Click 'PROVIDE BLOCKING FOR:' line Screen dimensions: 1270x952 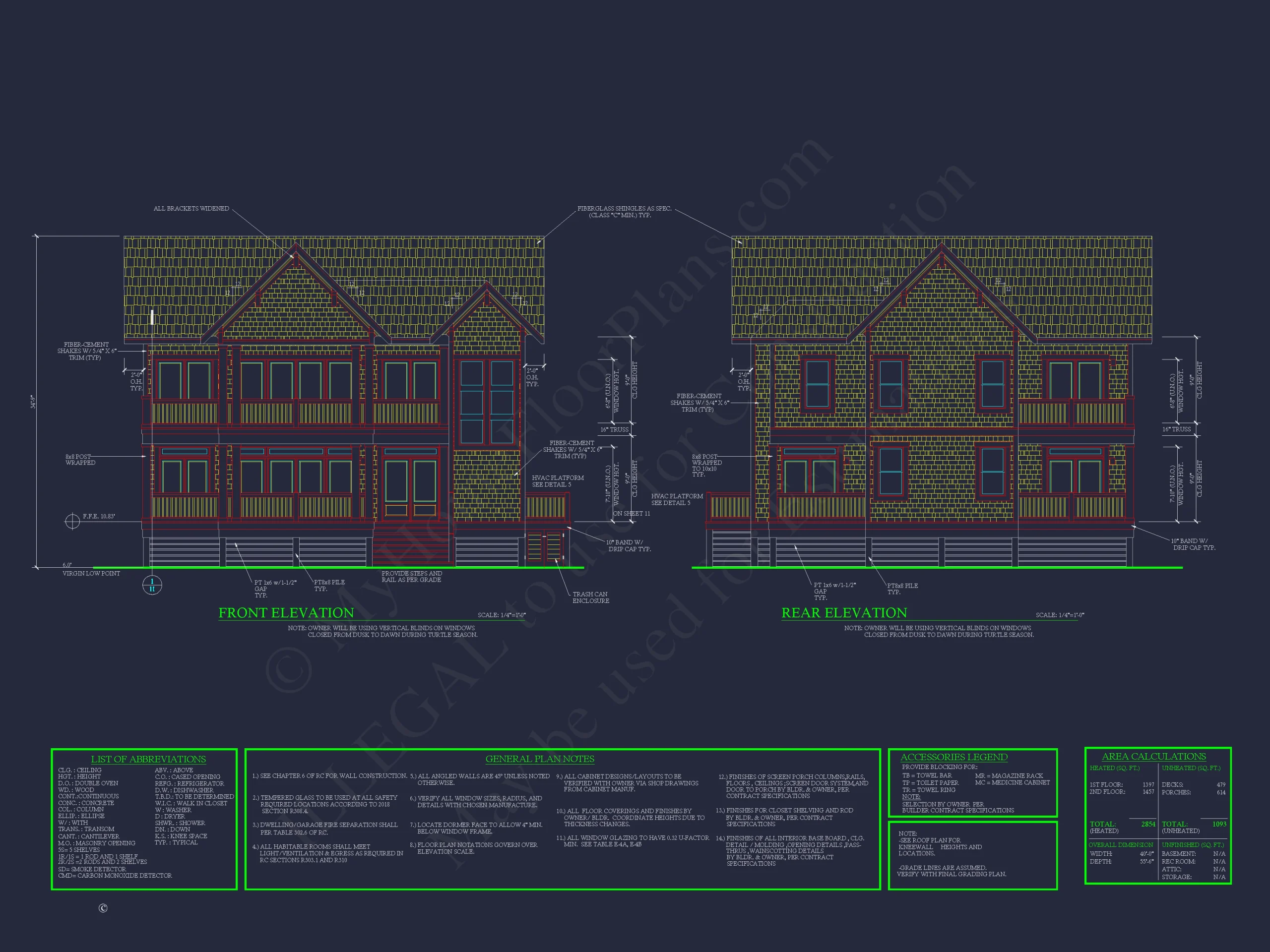939,767
